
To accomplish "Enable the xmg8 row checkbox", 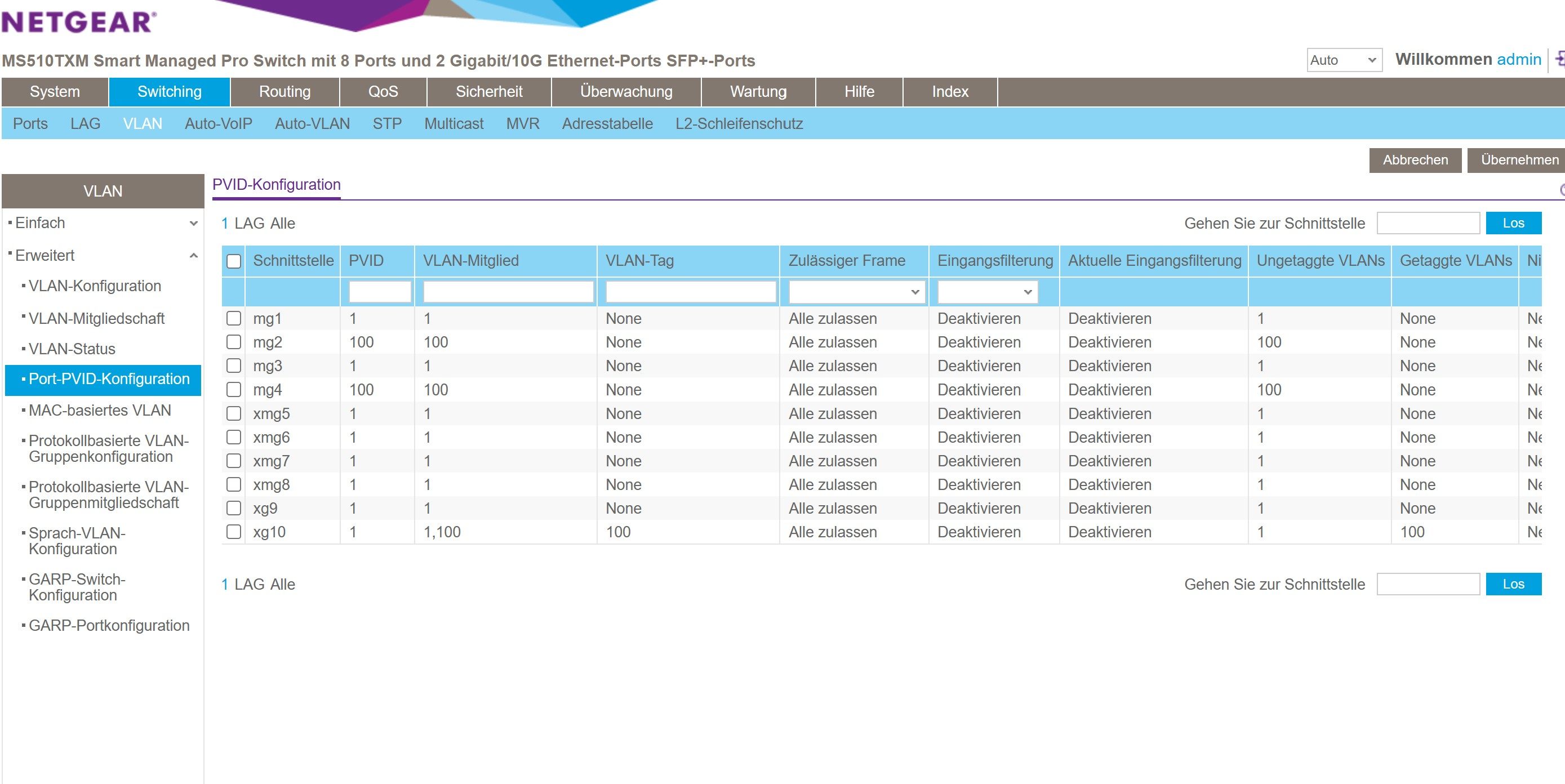I will [x=234, y=484].
